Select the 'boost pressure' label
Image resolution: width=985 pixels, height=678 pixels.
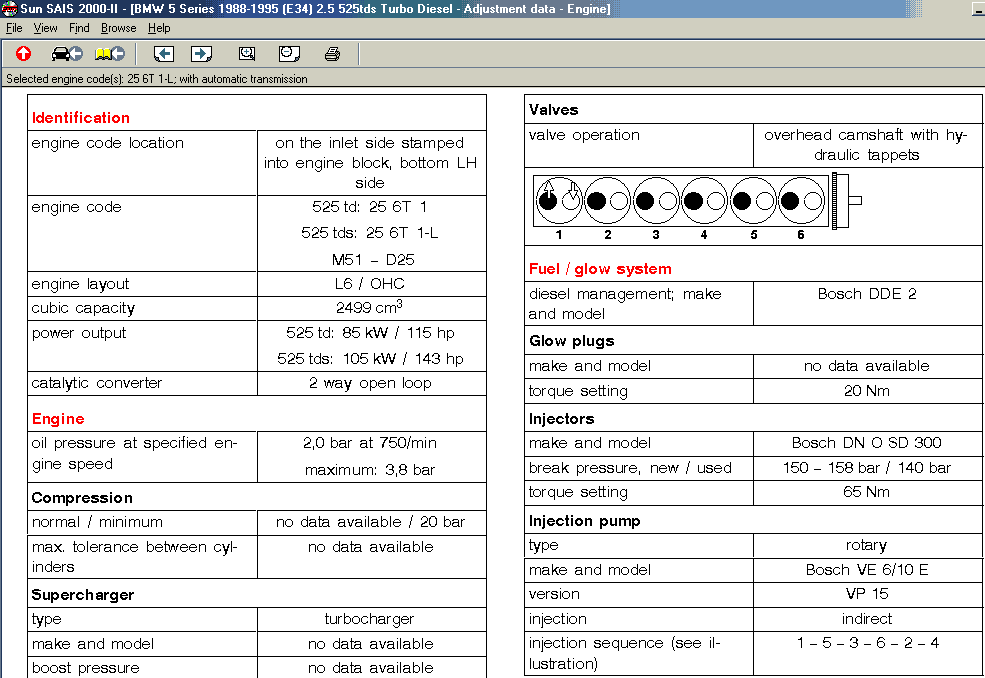(85, 668)
